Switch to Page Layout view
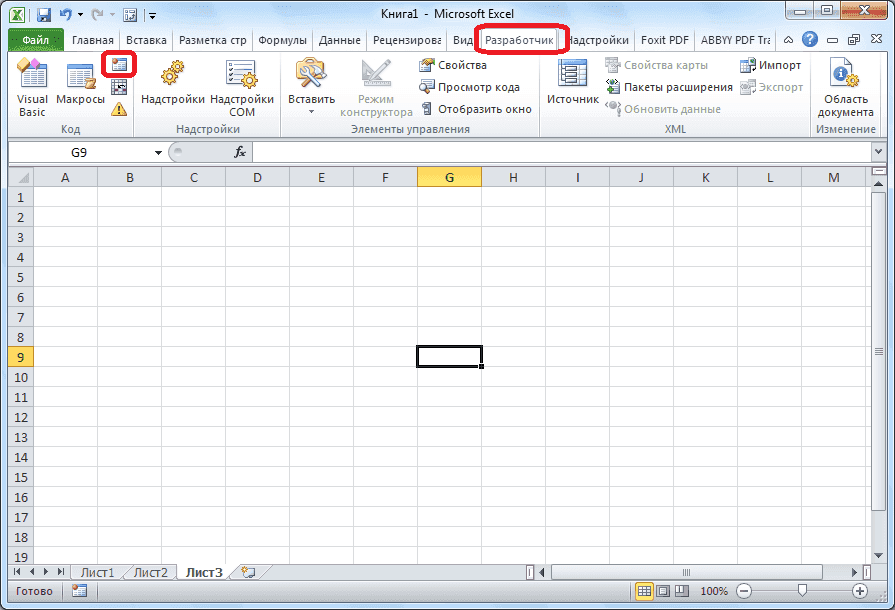 663,591
